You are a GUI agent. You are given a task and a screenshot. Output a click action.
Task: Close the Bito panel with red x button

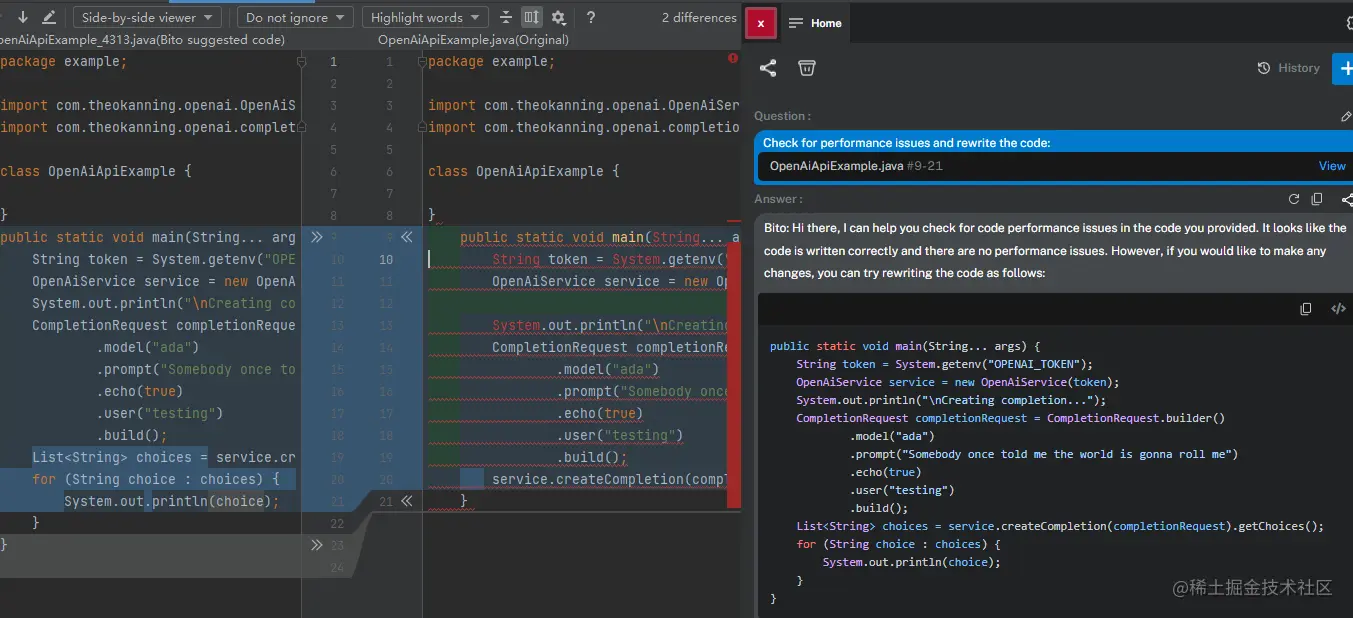(x=761, y=22)
